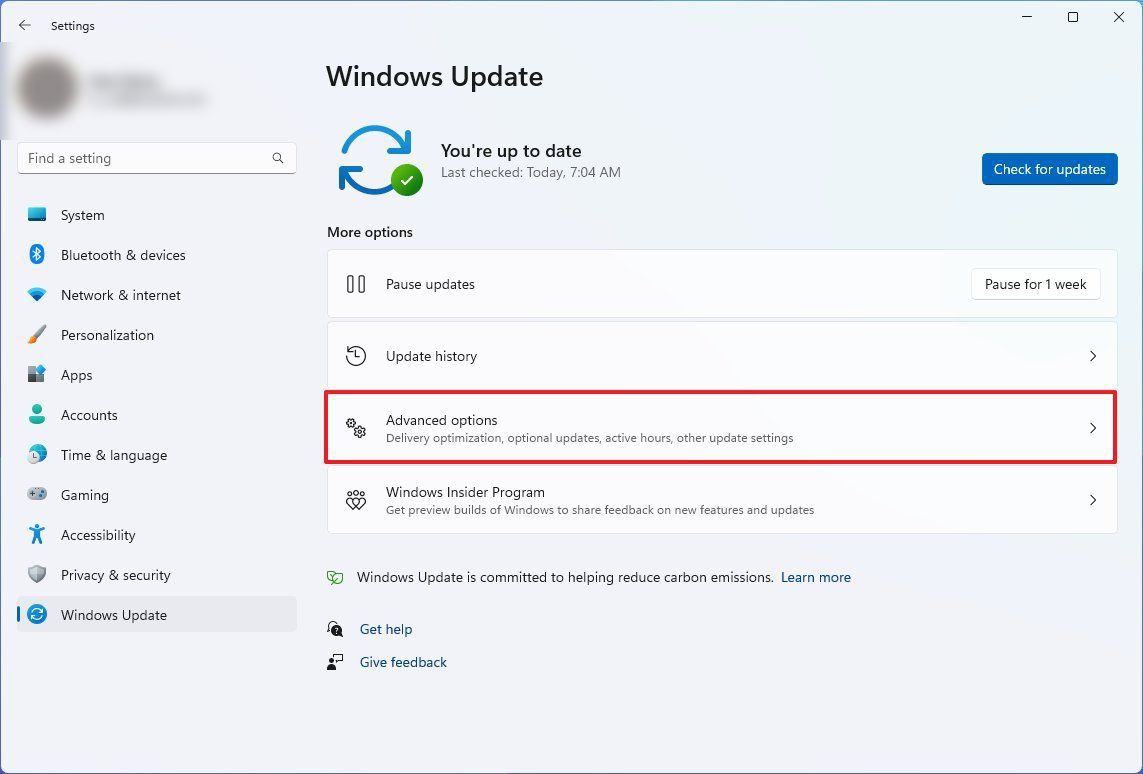Click the Gaming controller icon

tap(36, 494)
